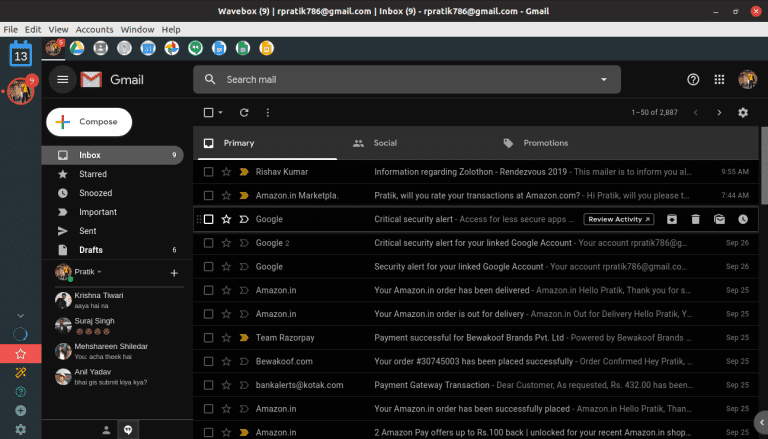
Task: Show Hangouts conversations icon at bottom
Action: click(x=128, y=430)
